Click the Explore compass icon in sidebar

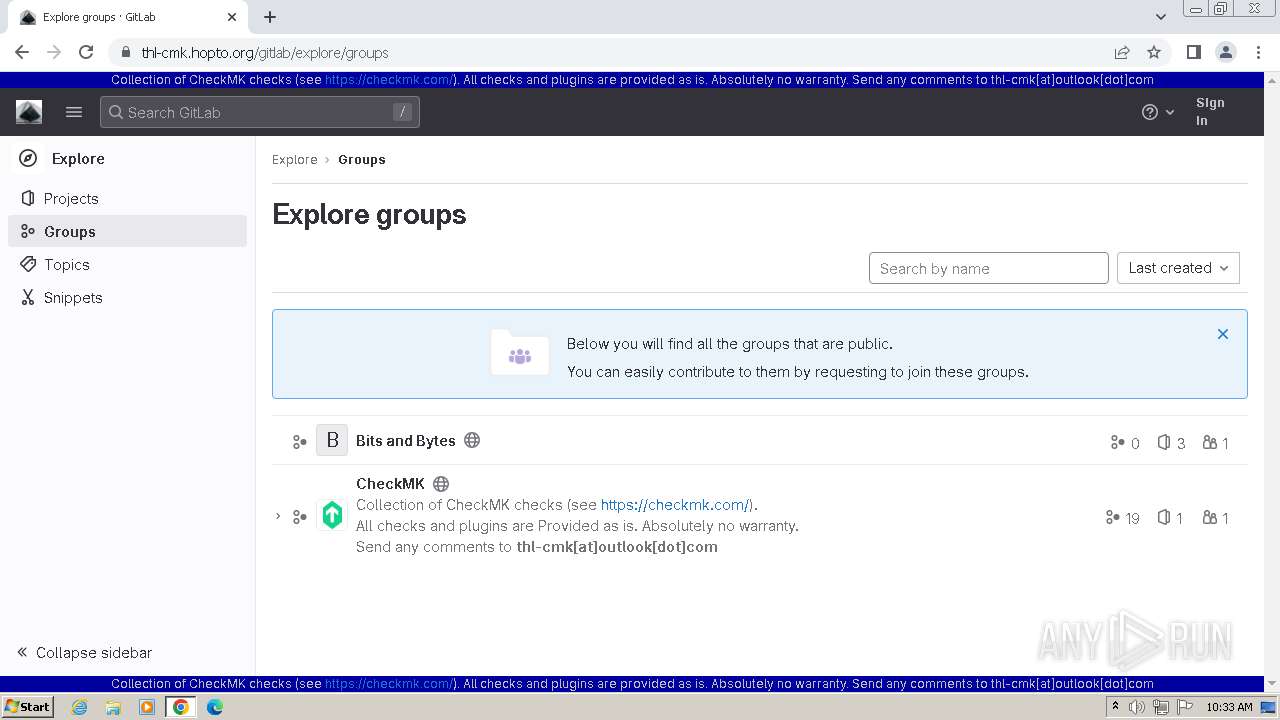[29, 158]
